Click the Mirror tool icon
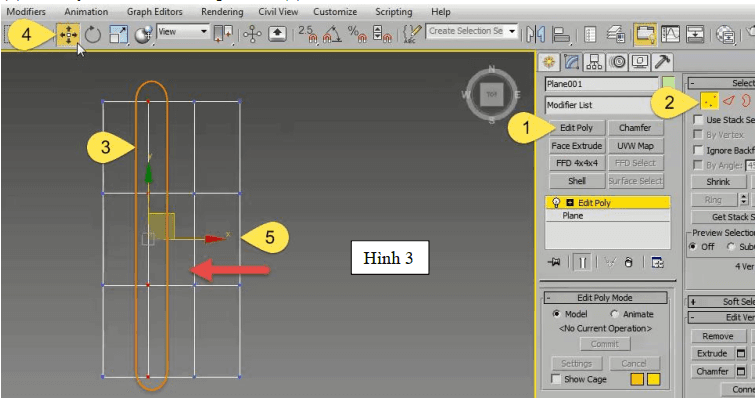The image size is (756, 399). (536, 34)
